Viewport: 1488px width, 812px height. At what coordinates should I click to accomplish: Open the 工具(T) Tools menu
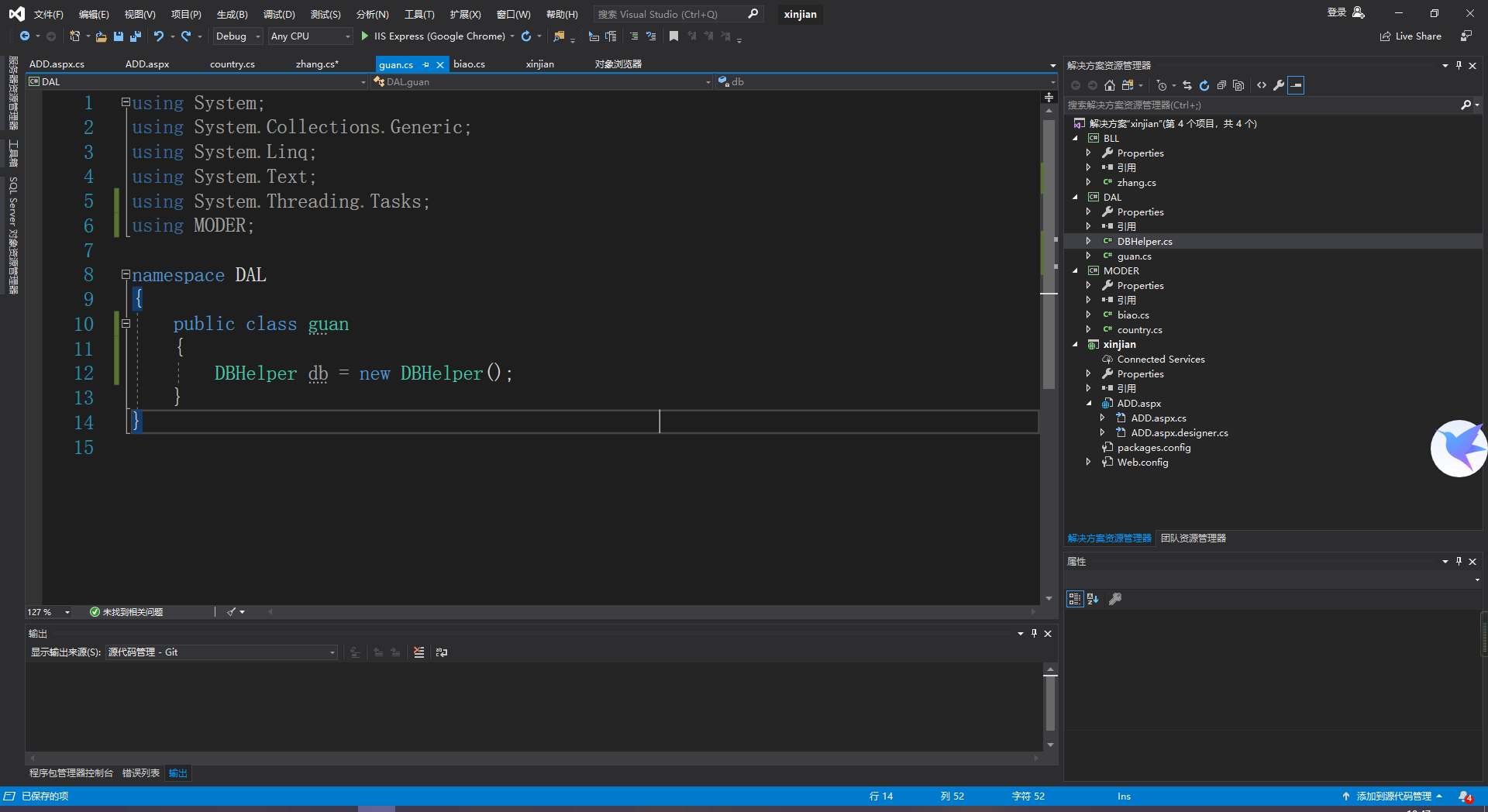click(419, 14)
